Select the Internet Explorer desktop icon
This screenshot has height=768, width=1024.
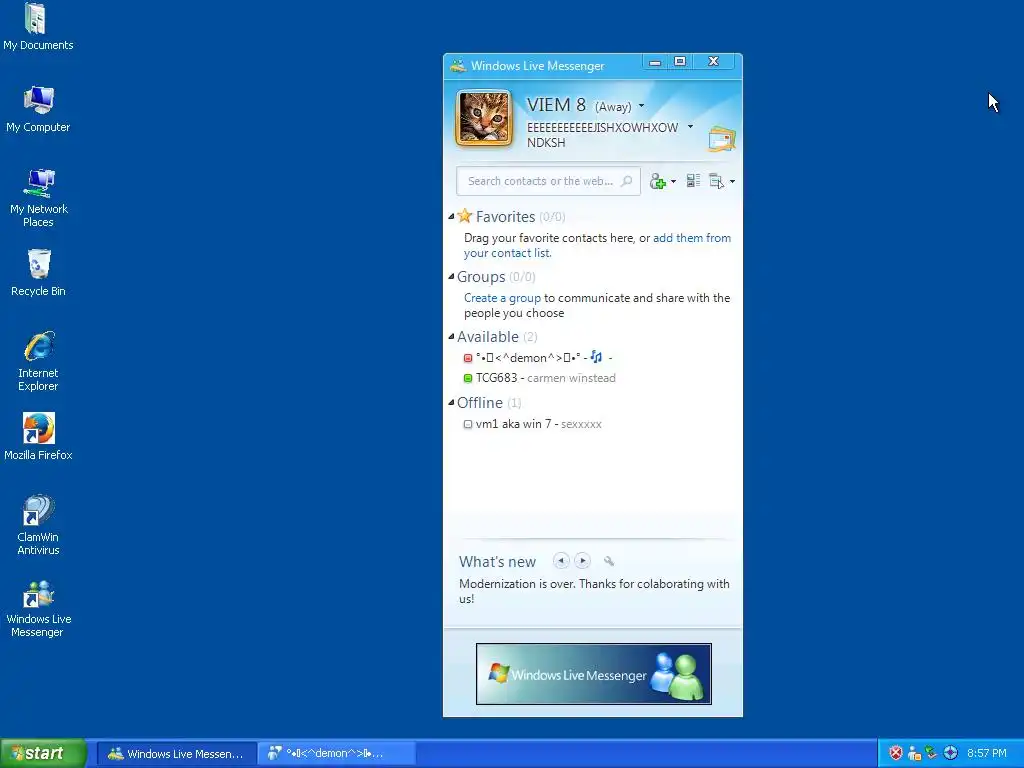(x=38, y=361)
